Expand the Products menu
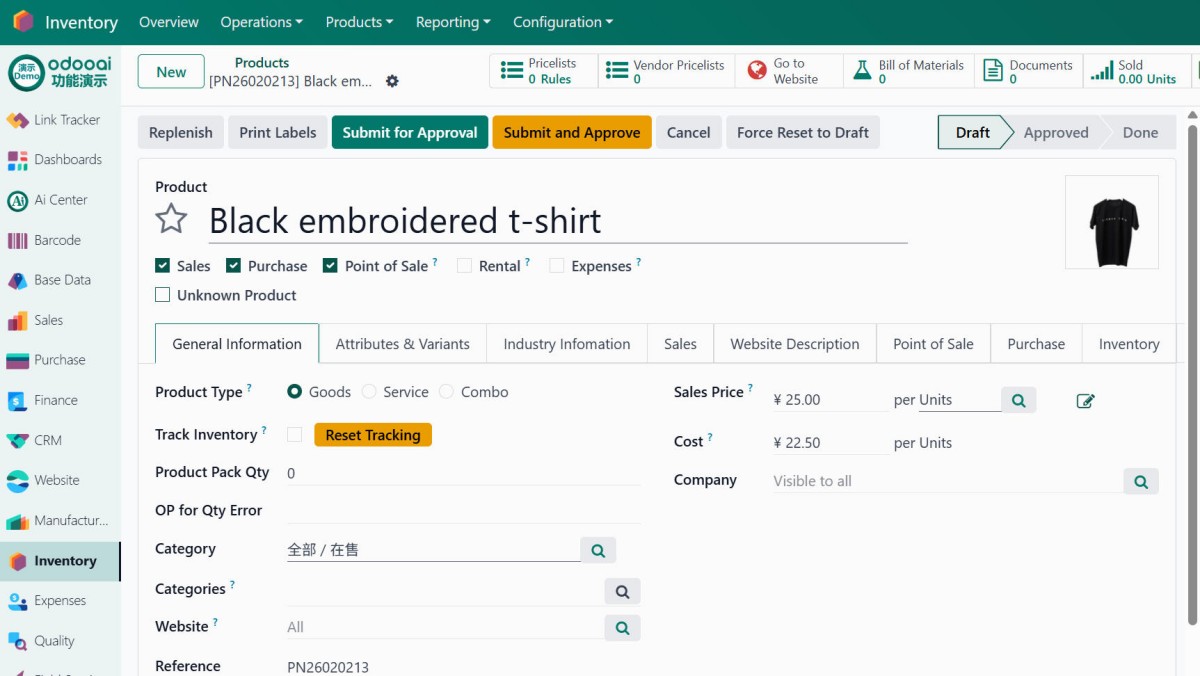 pyautogui.click(x=360, y=22)
